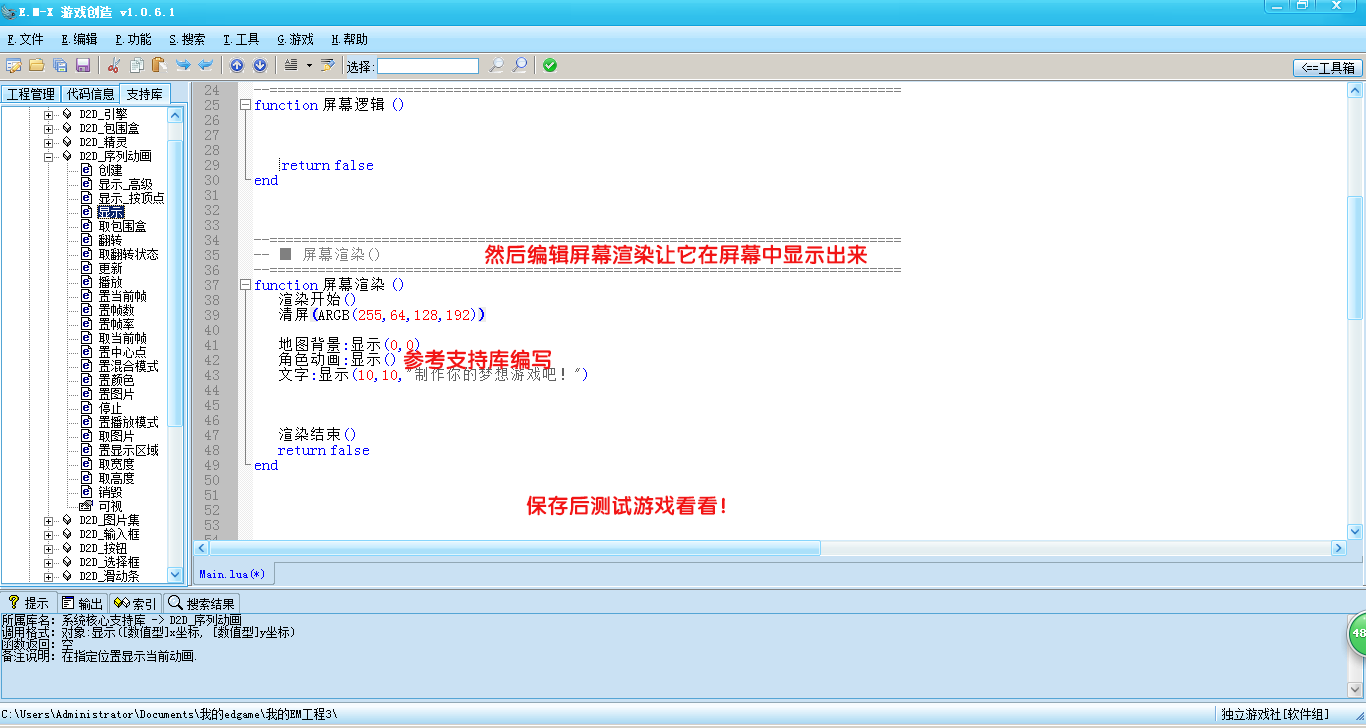The width and height of the screenshot is (1366, 728).
Task: Expand the D2D_精灵 tree node
Action: click(48, 142)
